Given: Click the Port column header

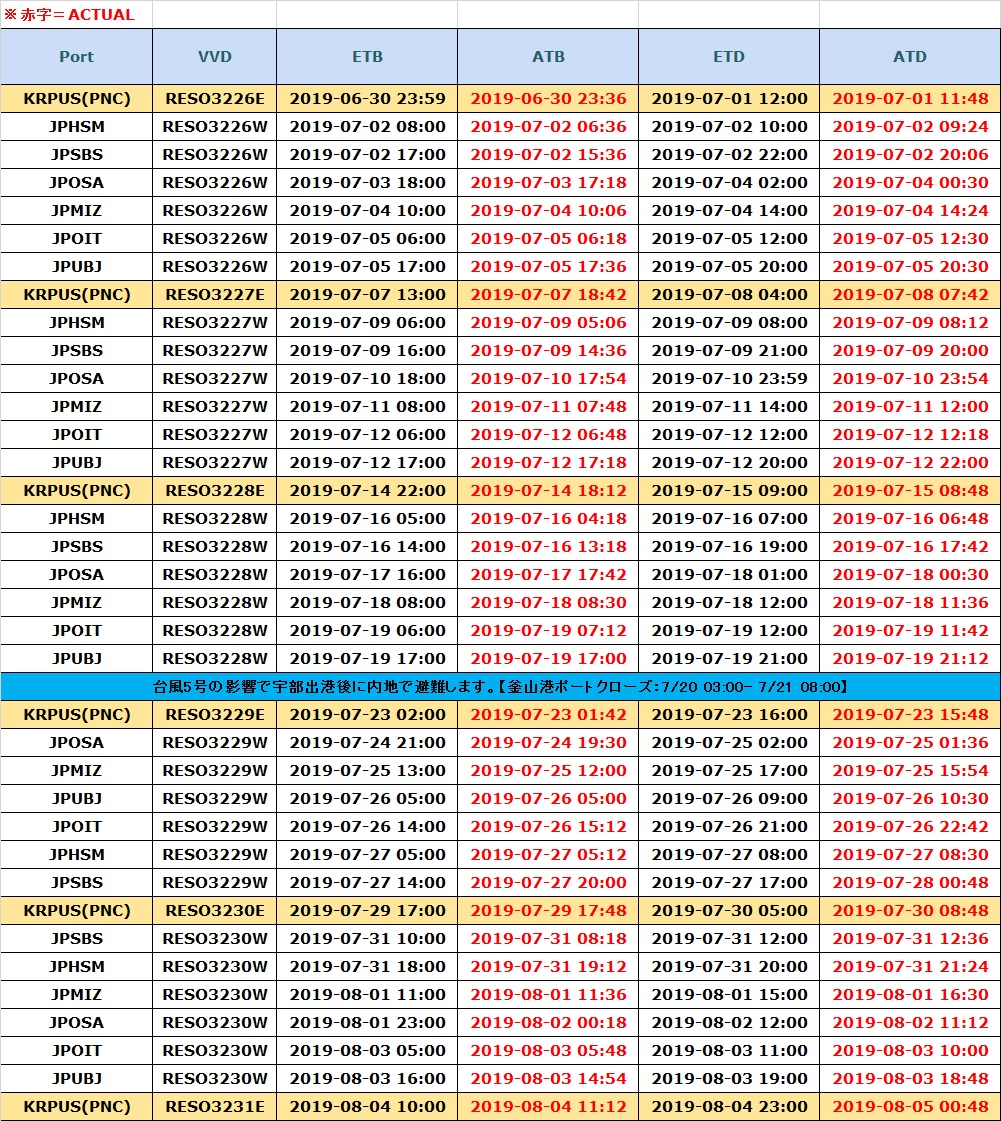Looking at the screenshot, I should click(77, 56).
